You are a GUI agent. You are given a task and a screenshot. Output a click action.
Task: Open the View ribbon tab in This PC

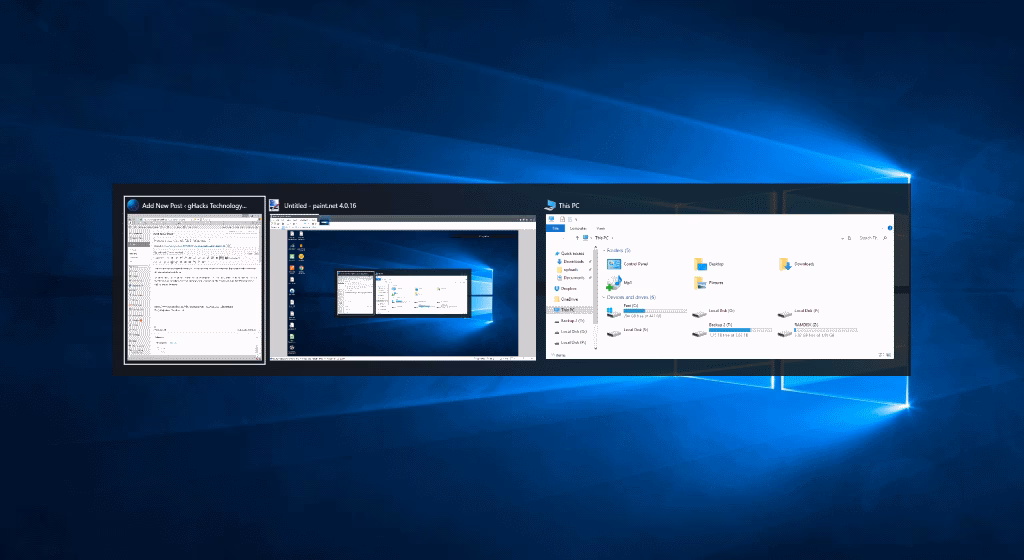[x=601, y=228]
